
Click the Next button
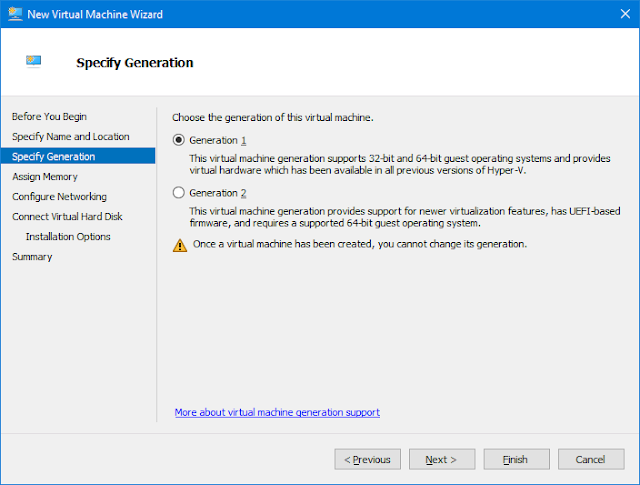[x=442, y=459]
